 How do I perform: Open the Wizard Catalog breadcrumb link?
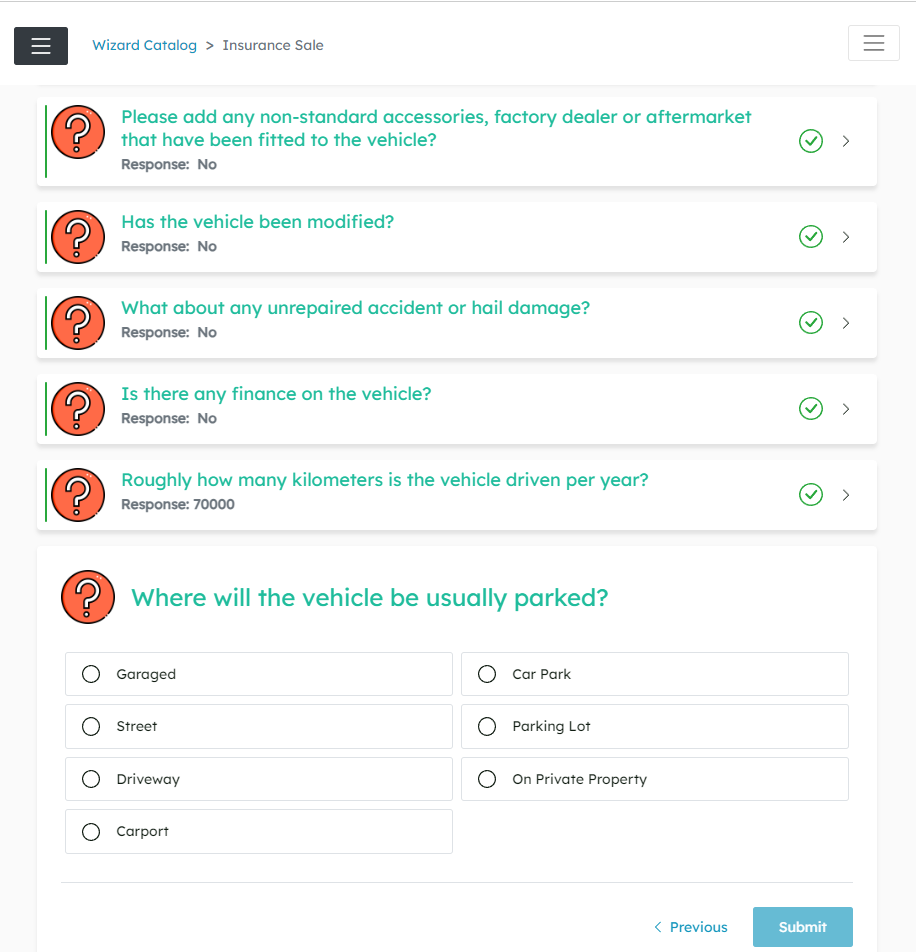(144, 45)
